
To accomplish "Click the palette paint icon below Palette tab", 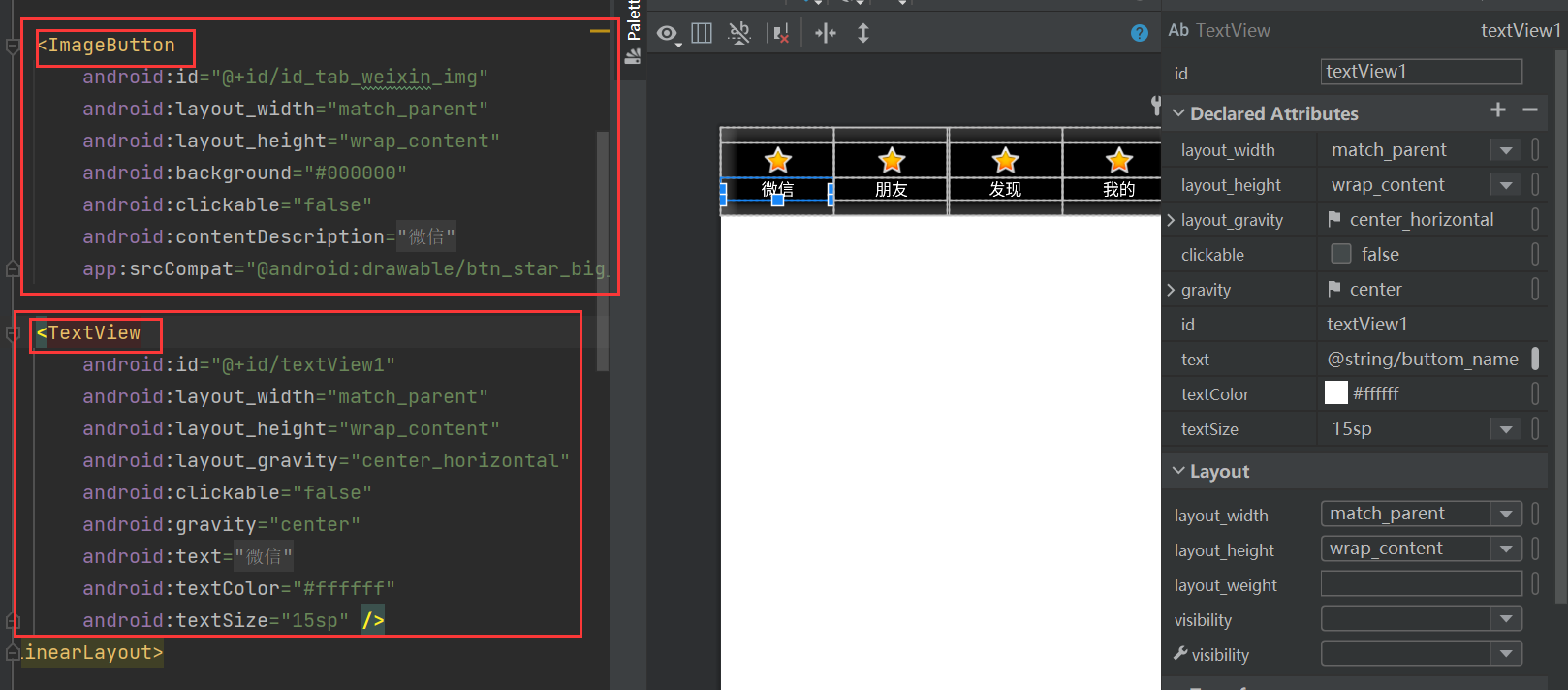I will tap(633, 57).
